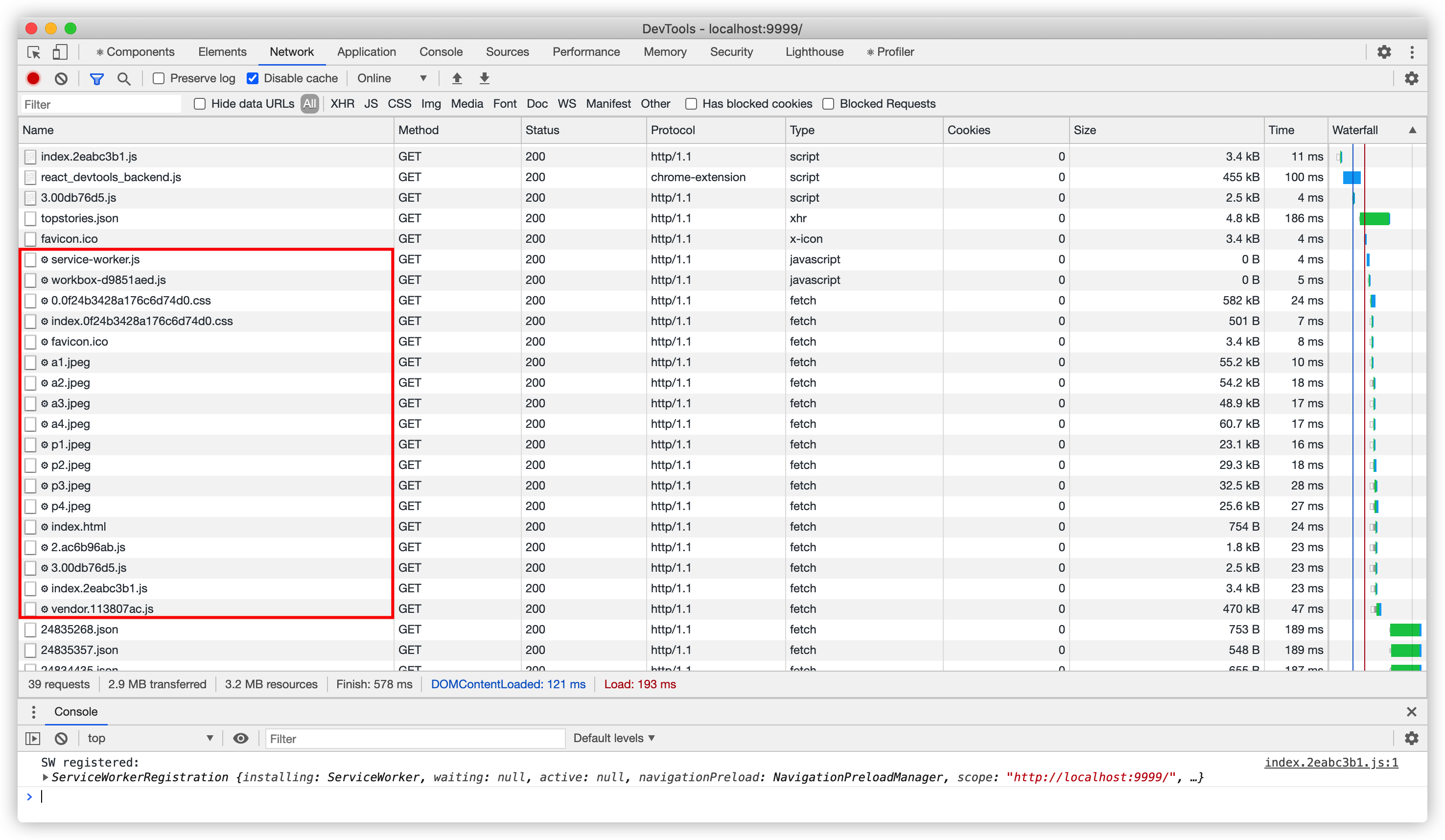Viewport: 1445px width, 840px height.
Task: Check Blocked Requests box
Action: coord(828,104)
